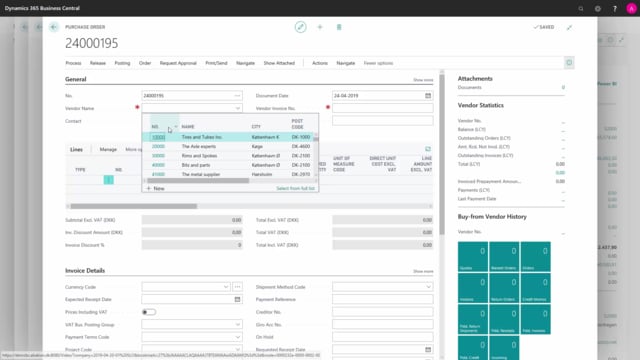640x360 pixels.
Task: Click the pencil edit icon in header
Action: pos(300,27)
